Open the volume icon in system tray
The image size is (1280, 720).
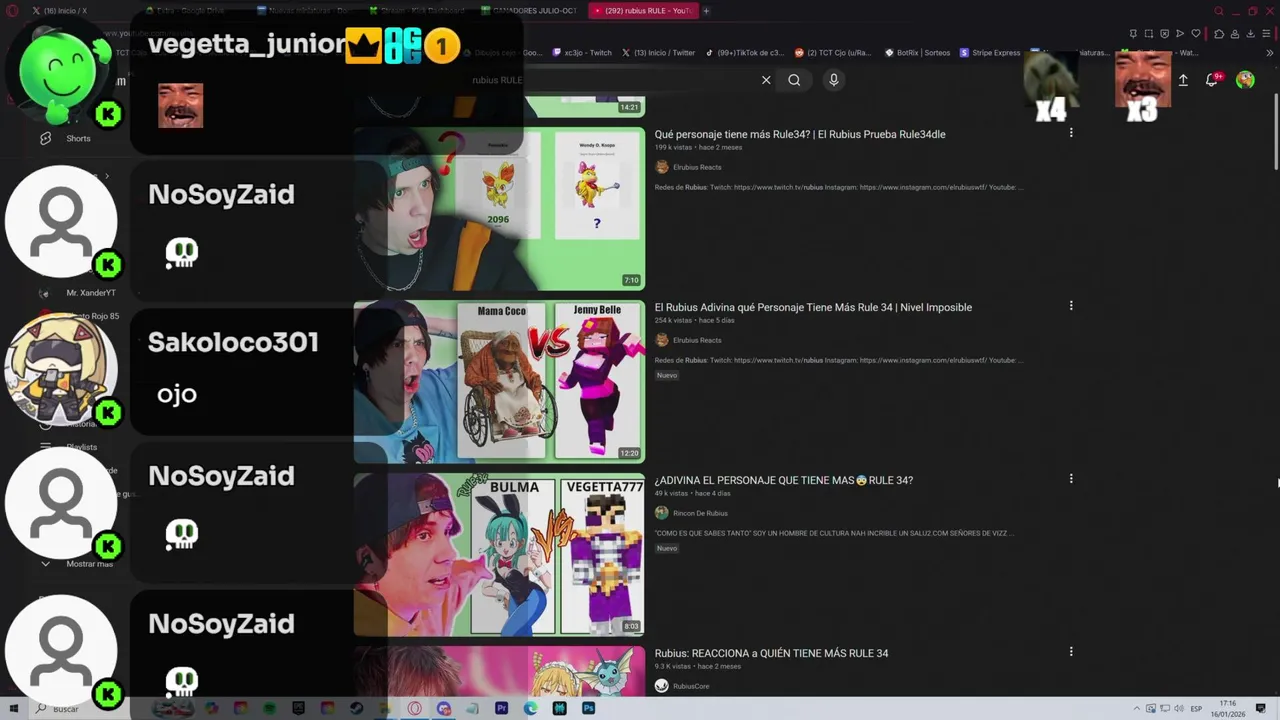pos(1178,709)
